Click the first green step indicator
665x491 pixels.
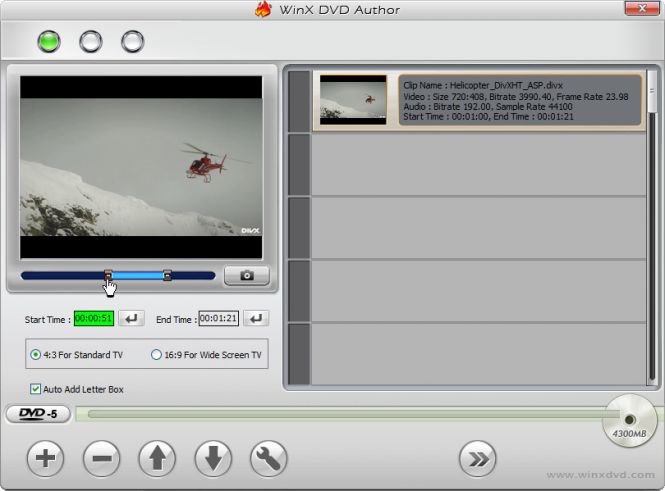48,42
